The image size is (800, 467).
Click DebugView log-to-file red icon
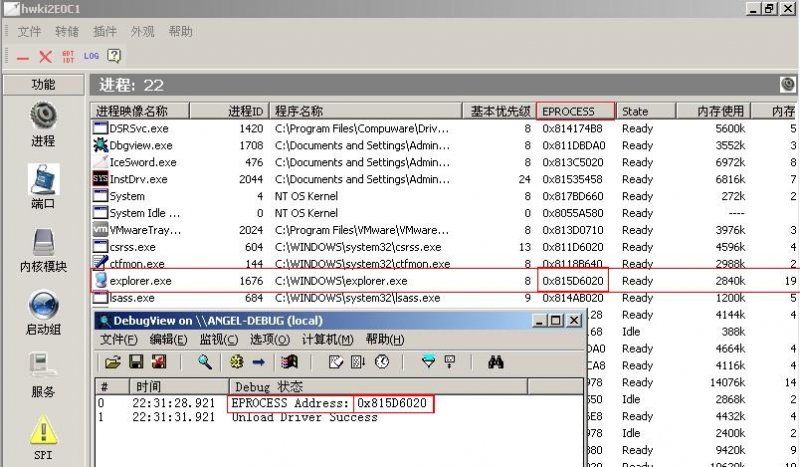click(x=159, y=362)
